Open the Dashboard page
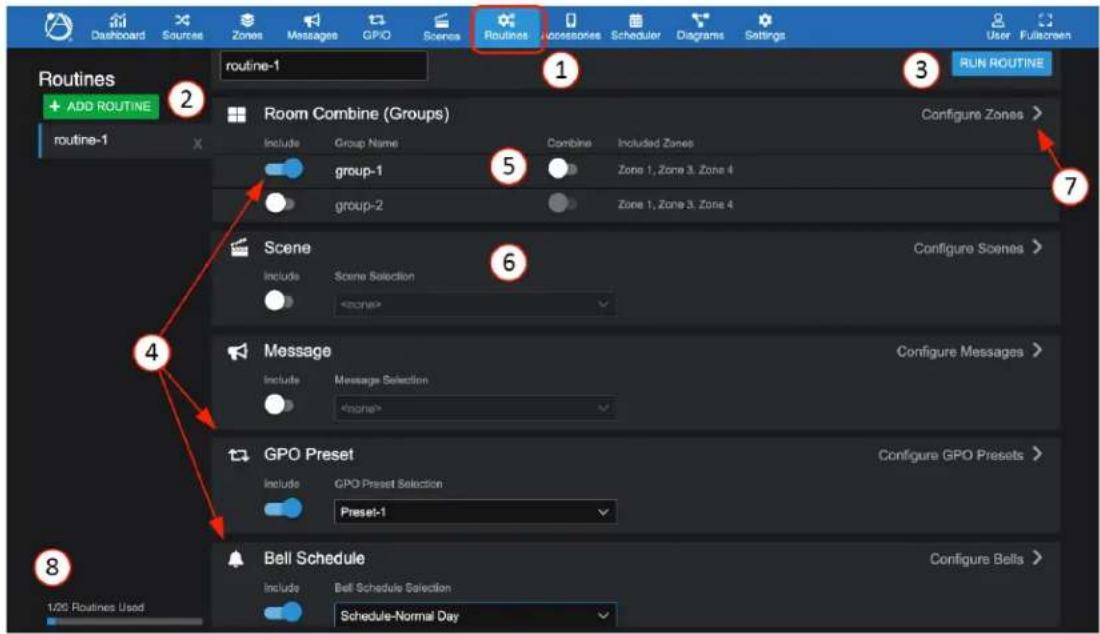The image size is (1100, 634). point(118,27)
